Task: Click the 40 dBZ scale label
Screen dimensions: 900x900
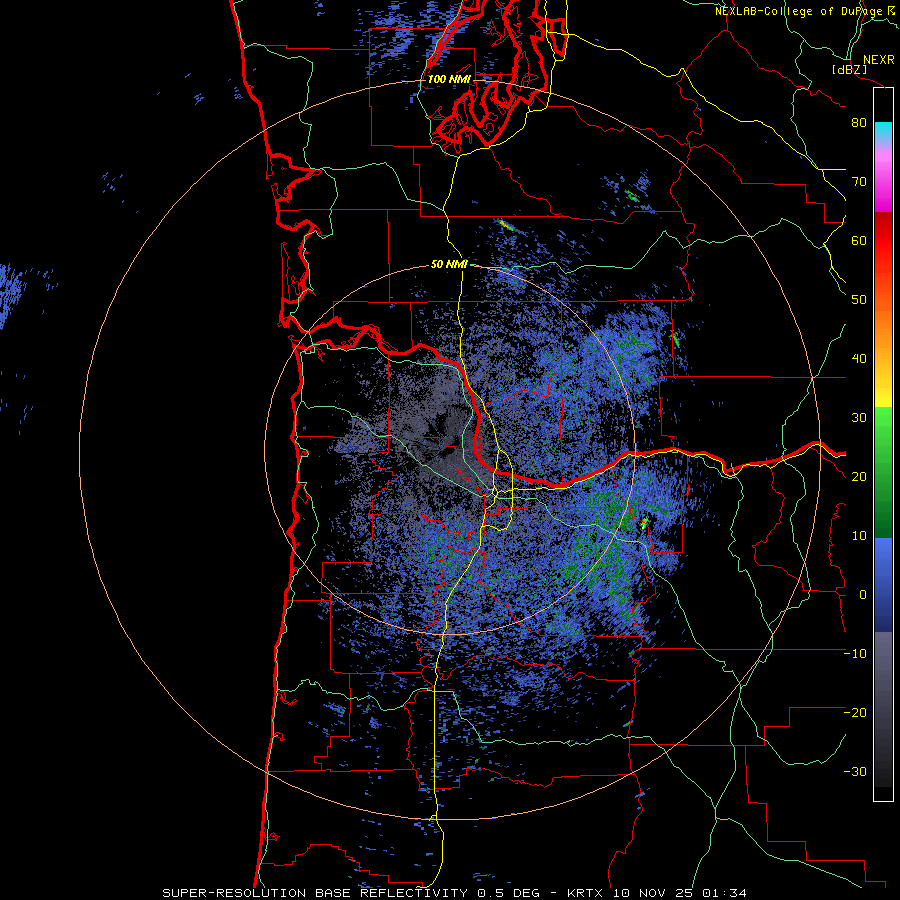Action: click(859, 359)
